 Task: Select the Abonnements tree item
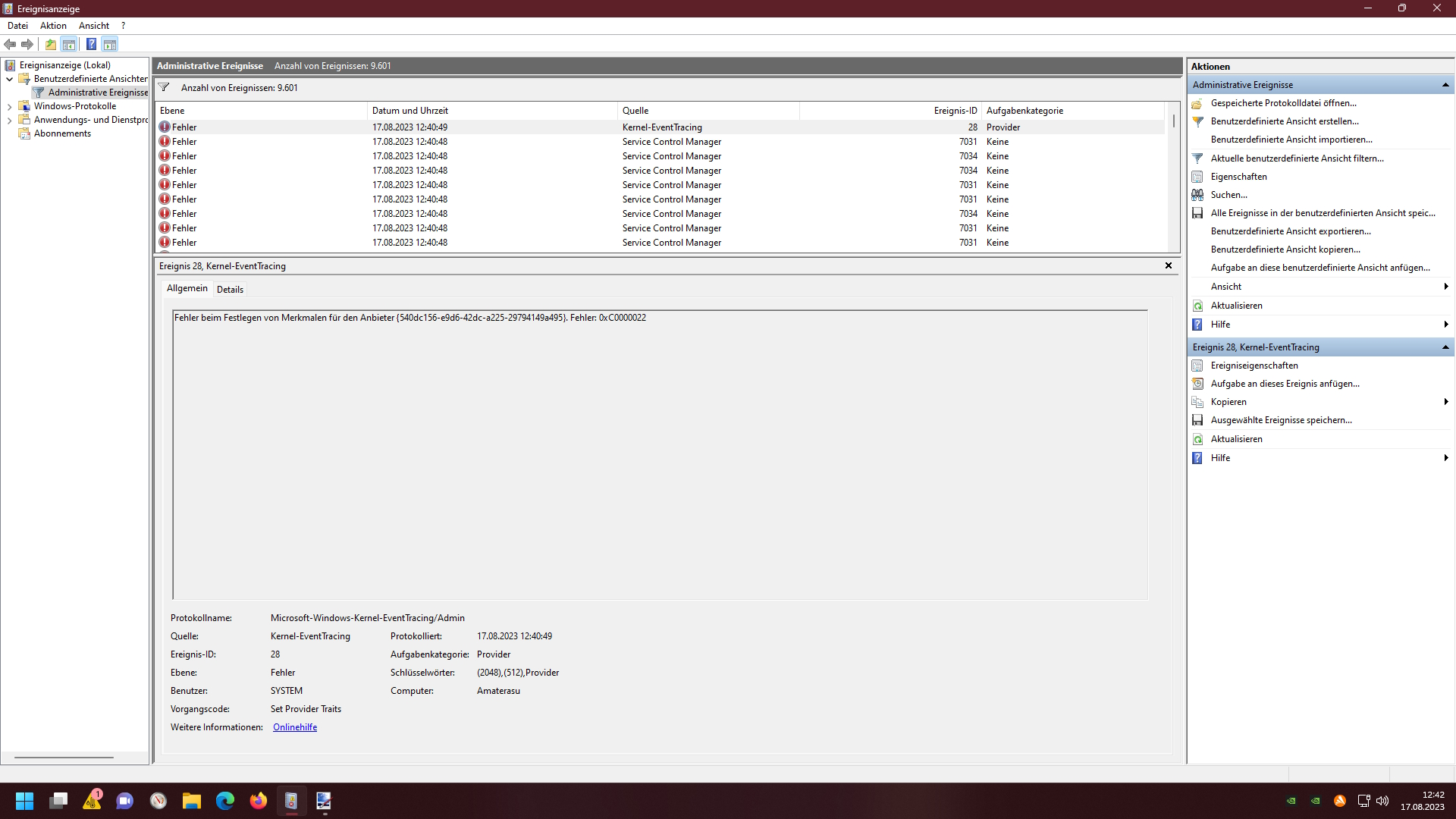62,133
